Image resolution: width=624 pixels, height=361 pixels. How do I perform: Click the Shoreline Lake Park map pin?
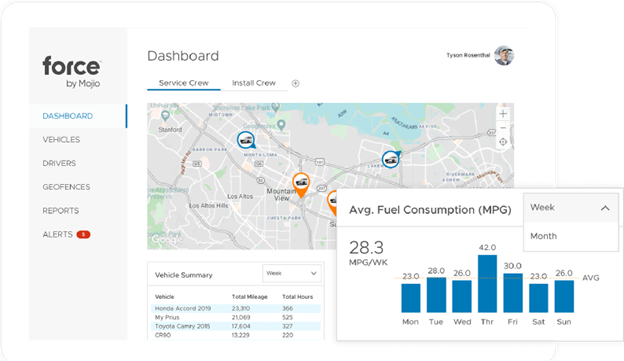[275, 107]
